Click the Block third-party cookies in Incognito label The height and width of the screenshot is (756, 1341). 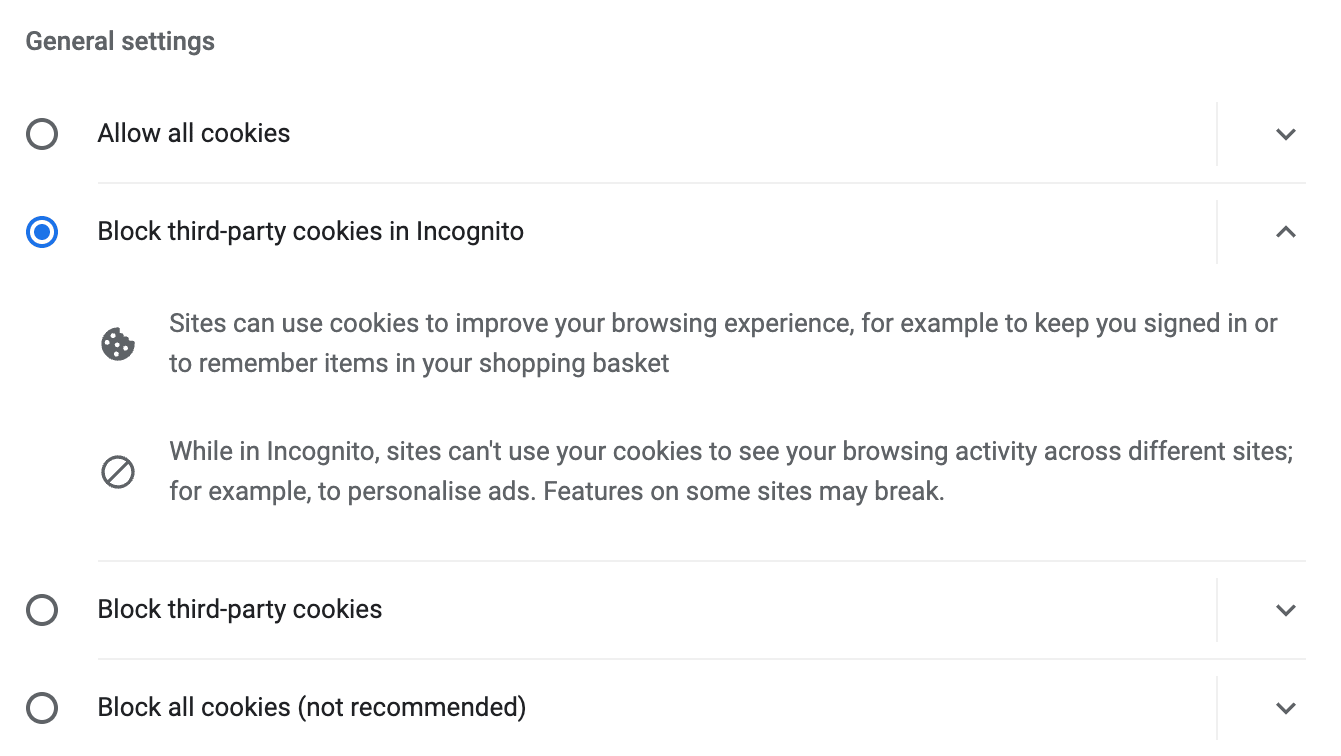pos(310,231)
